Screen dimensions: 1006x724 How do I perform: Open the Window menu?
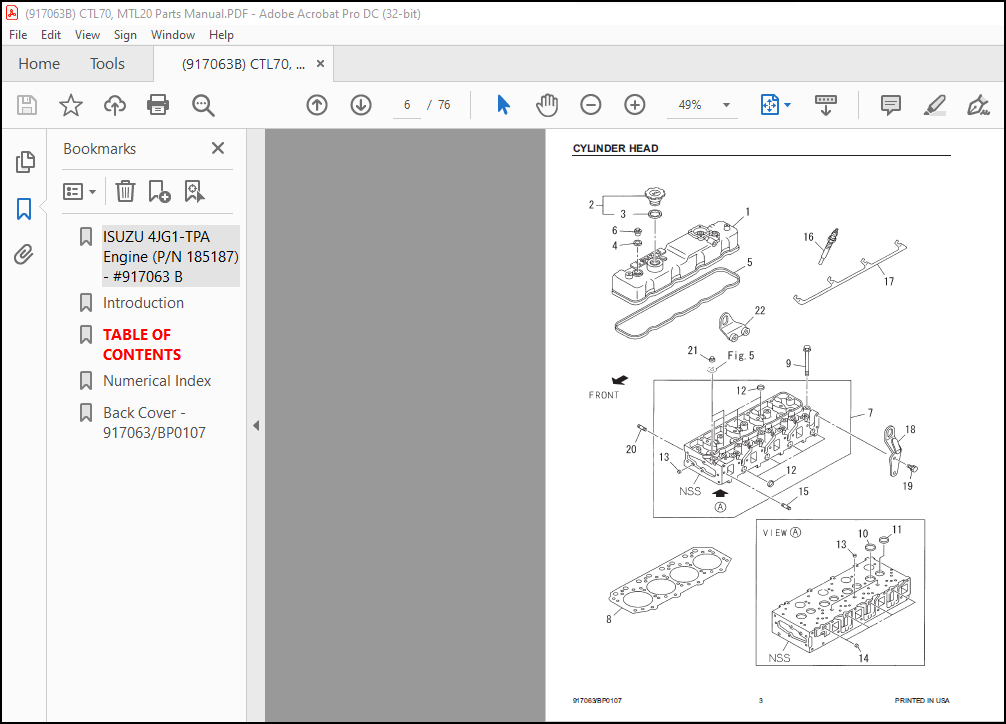[173, 35]
